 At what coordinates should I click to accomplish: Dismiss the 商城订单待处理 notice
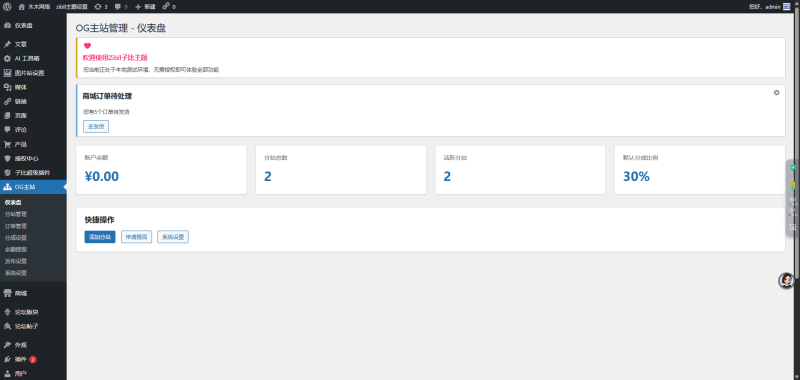tap(777, 93)
